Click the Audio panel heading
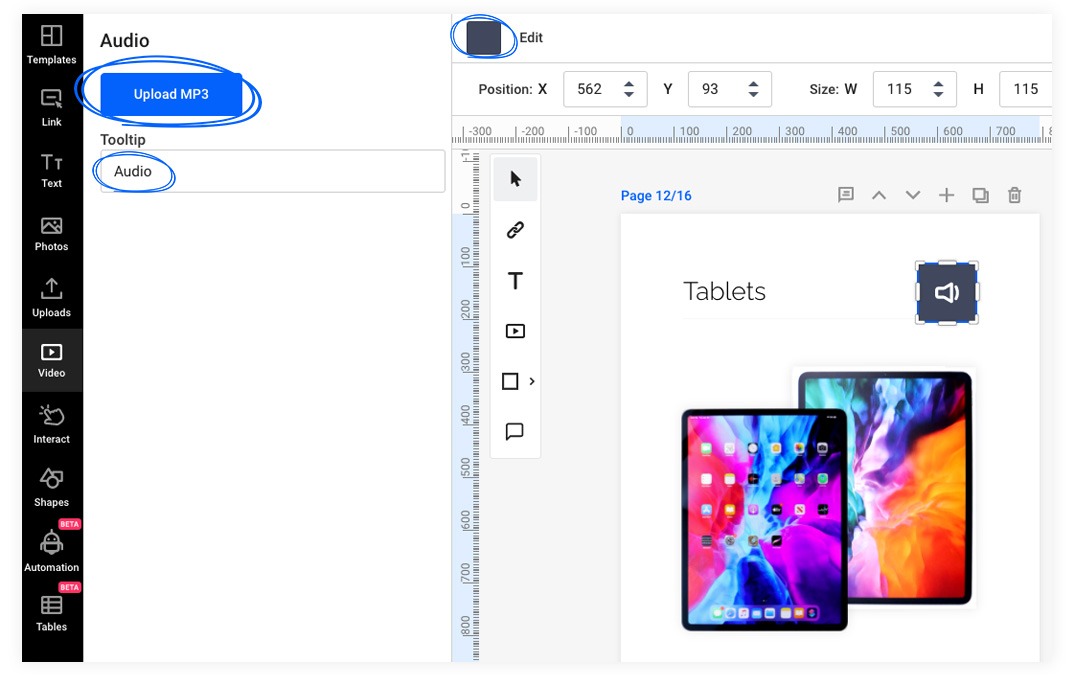Viewport: 1075px width, 678px height. 125,40
